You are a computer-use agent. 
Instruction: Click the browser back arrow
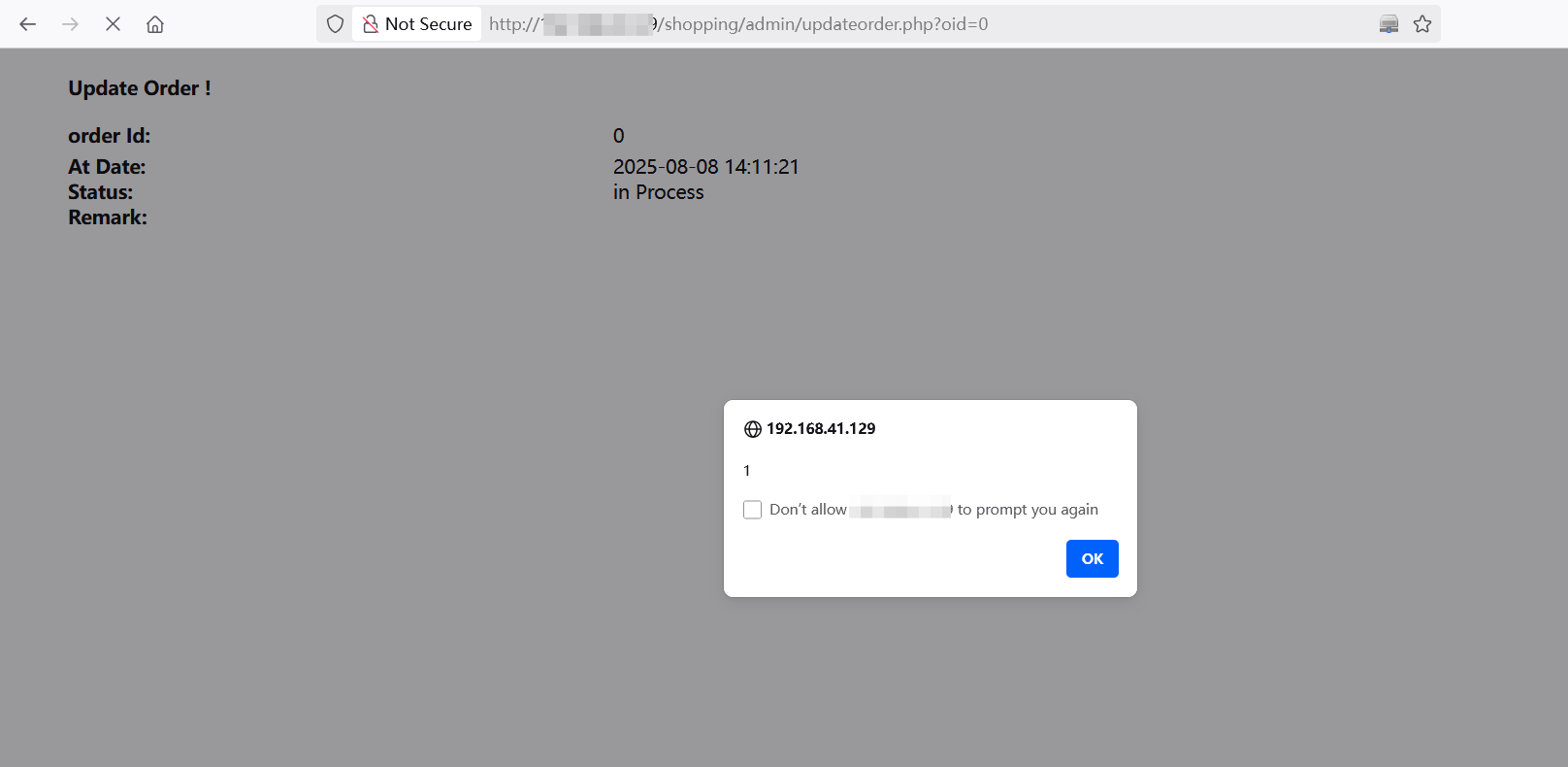(28, 24)
